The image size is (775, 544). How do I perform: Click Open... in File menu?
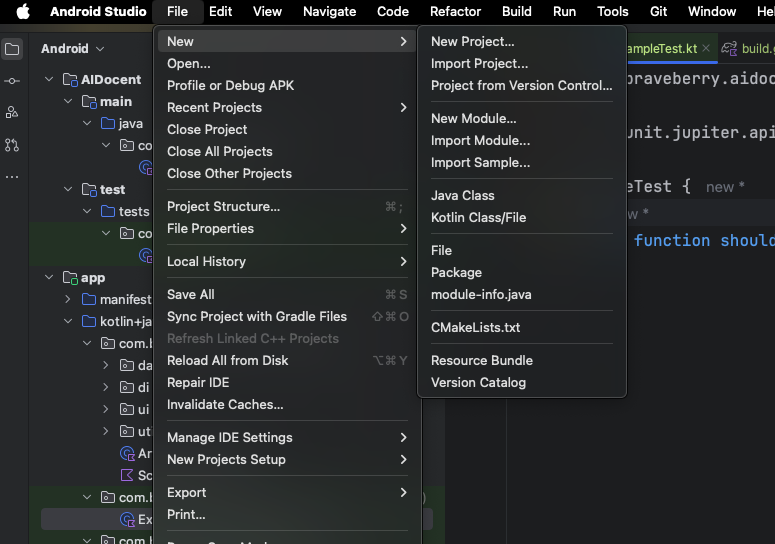coord(288,64)
